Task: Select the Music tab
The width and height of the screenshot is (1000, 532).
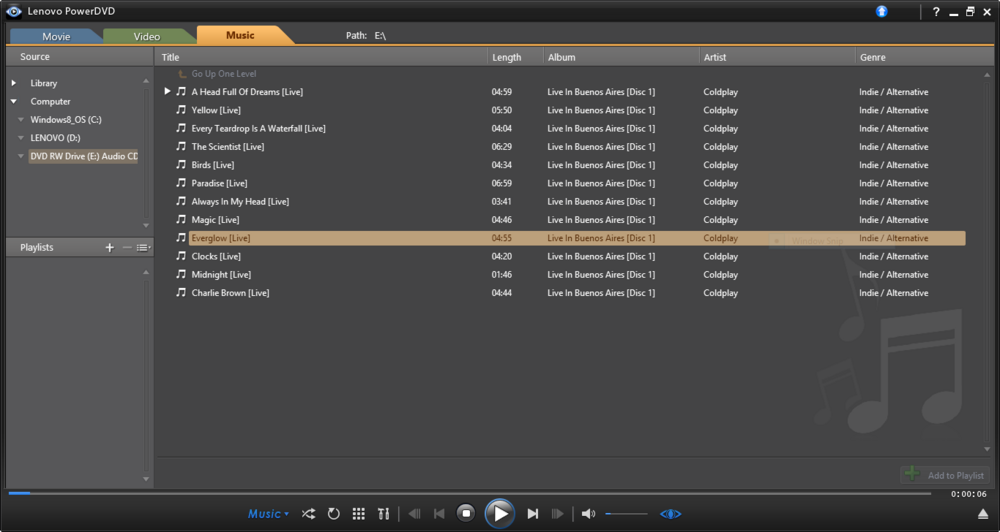Action: [x=240, y=35]
